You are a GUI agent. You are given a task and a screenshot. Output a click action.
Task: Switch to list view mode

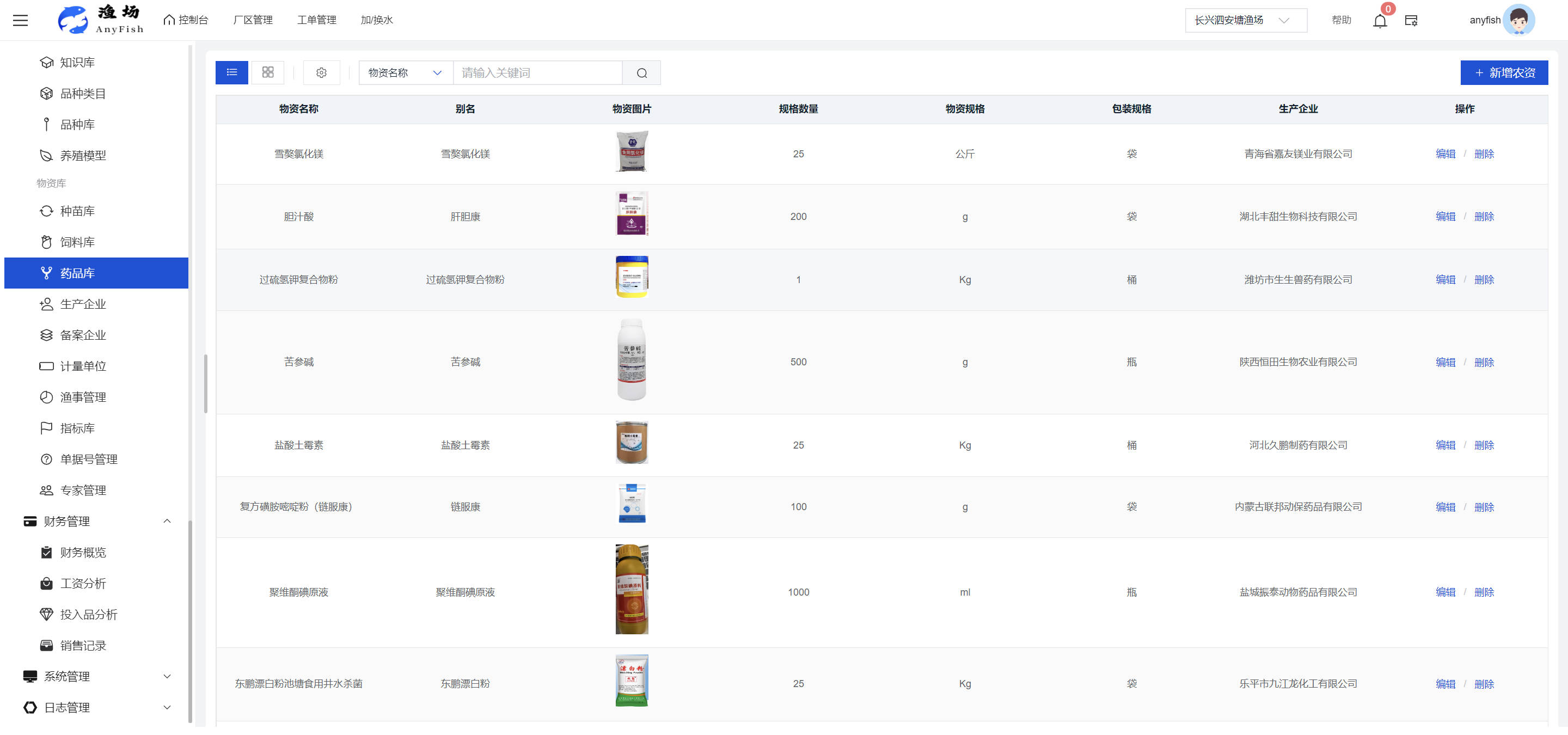[231, 72]
